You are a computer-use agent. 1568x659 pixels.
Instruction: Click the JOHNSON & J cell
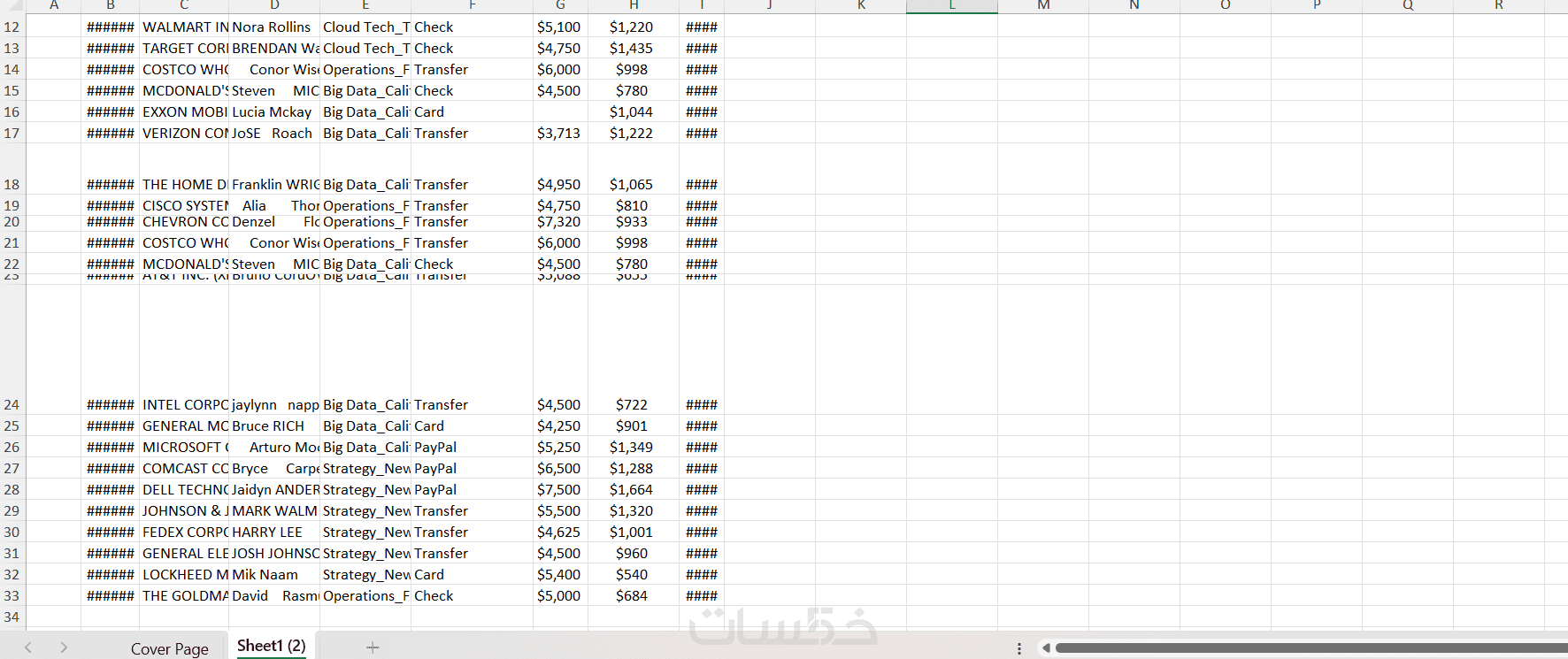coord(184,510)
